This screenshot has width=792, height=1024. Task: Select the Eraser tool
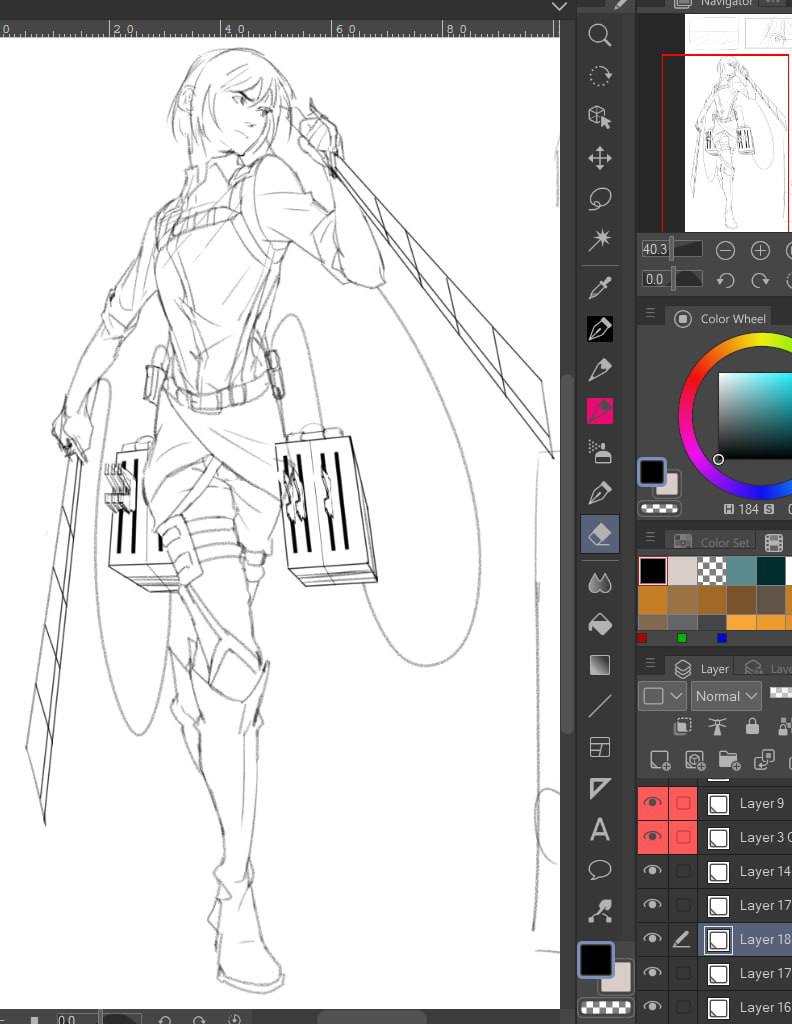coord(599,535)
